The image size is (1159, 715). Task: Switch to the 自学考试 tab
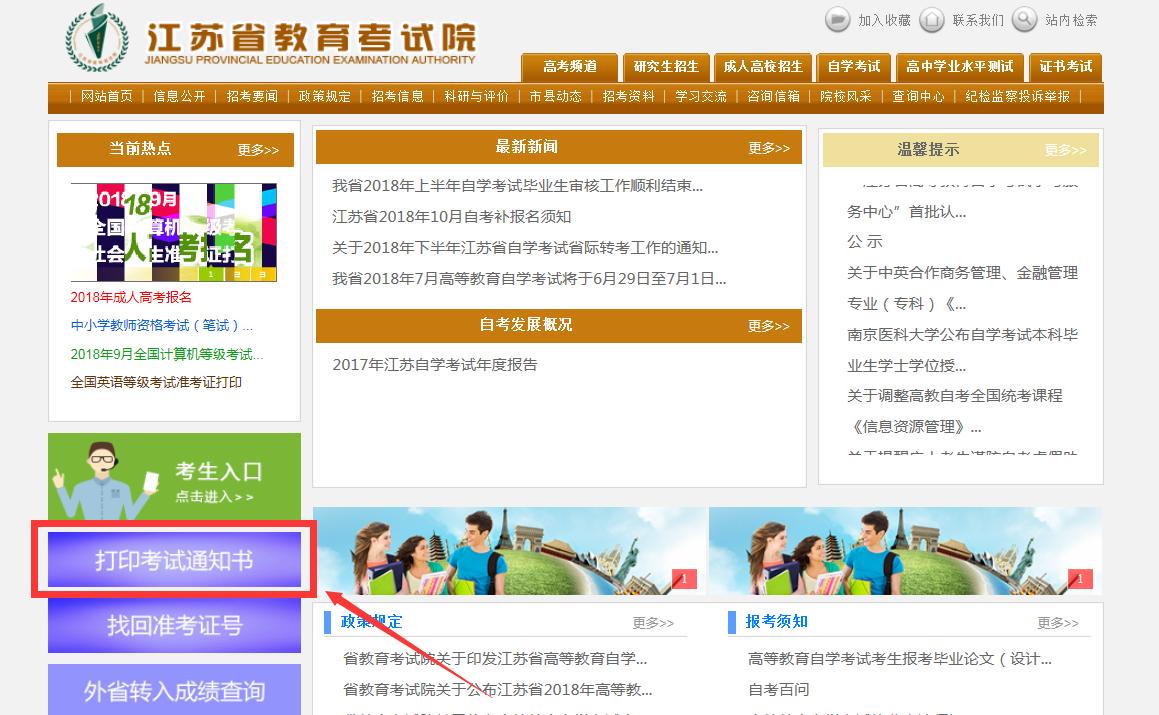tap(854, 67)
